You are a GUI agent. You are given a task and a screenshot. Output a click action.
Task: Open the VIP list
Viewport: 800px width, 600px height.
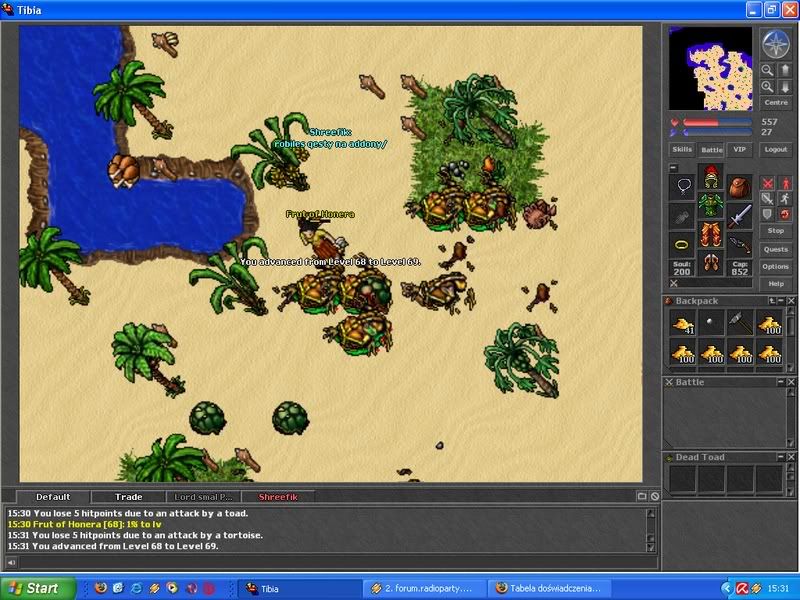[x=739, y=149]
